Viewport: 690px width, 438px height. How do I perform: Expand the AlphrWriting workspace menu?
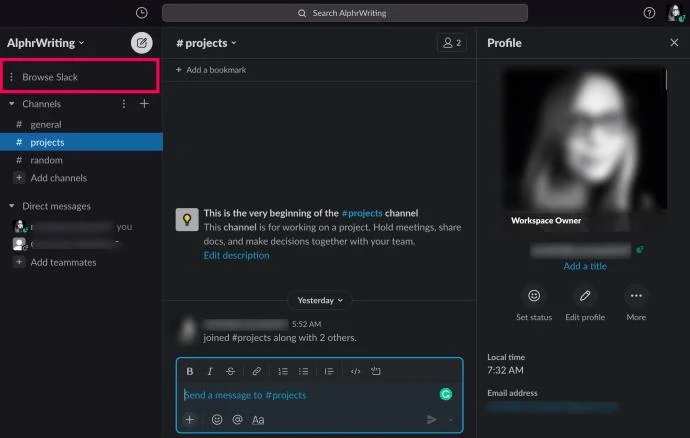point(45,43)
